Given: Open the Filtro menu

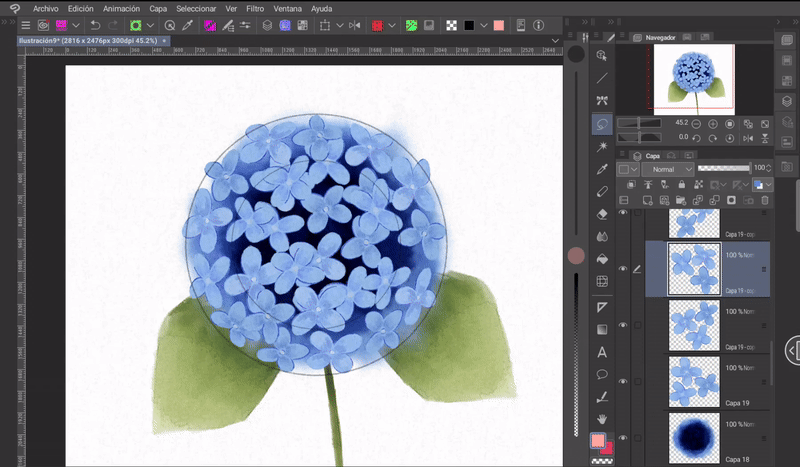Looking at the screenshot, I should click(x=255, y=8).
